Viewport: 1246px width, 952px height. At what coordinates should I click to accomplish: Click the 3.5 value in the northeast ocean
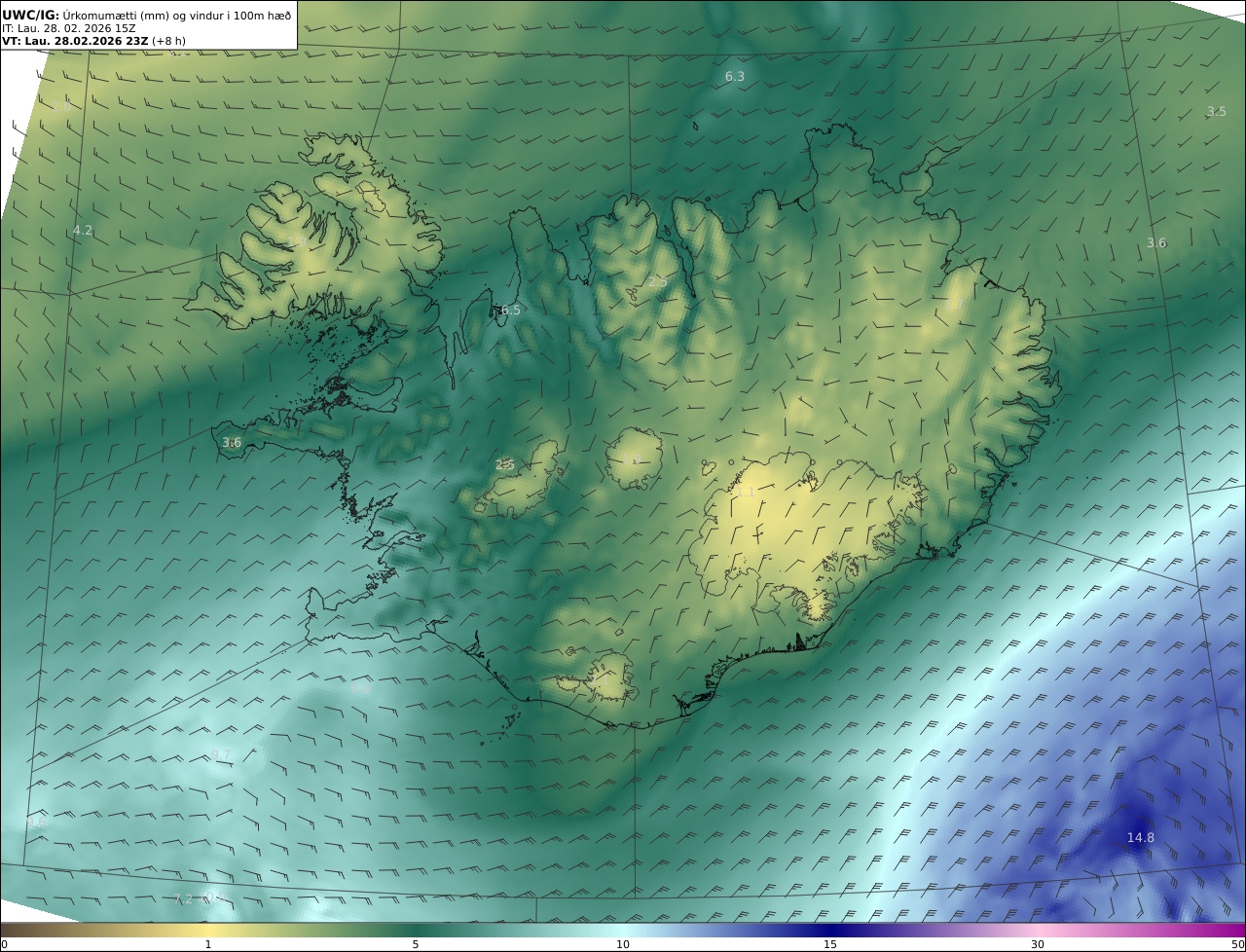pos(1217,111)
